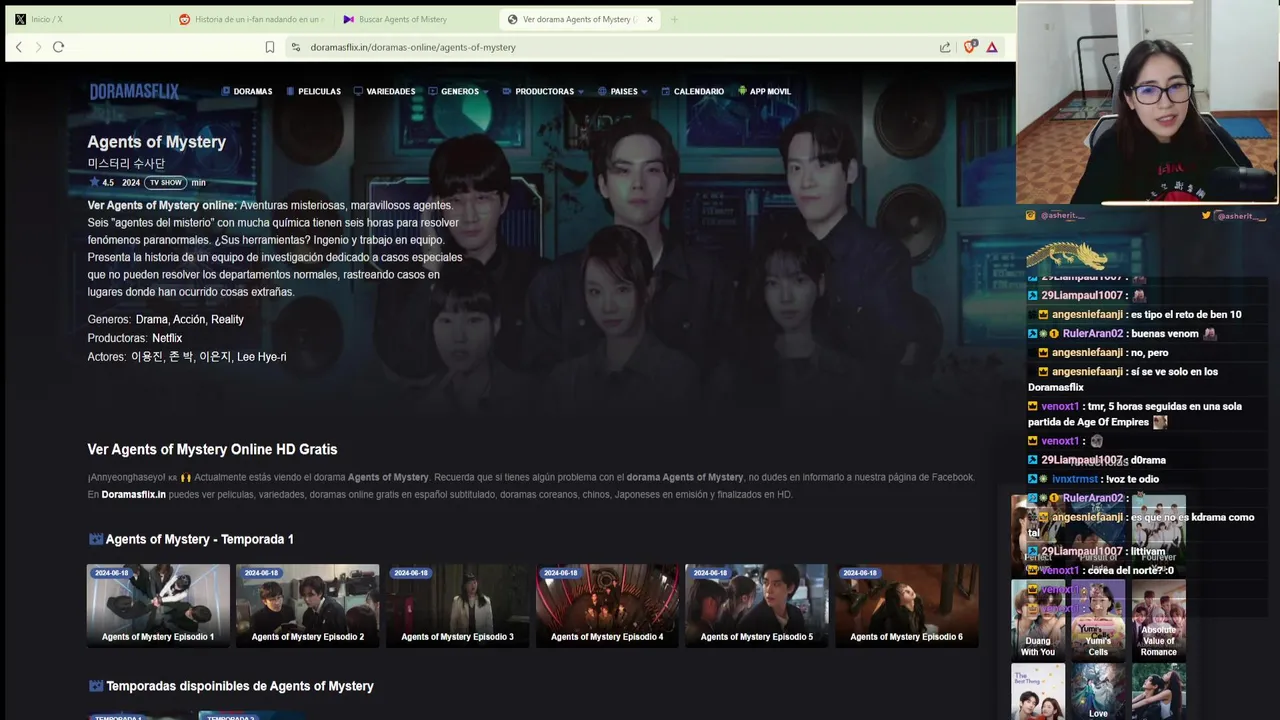Click the Temporadas disponibles de Agents of Mystery heading
1280x720 pixels.
(x=239, y=686)
